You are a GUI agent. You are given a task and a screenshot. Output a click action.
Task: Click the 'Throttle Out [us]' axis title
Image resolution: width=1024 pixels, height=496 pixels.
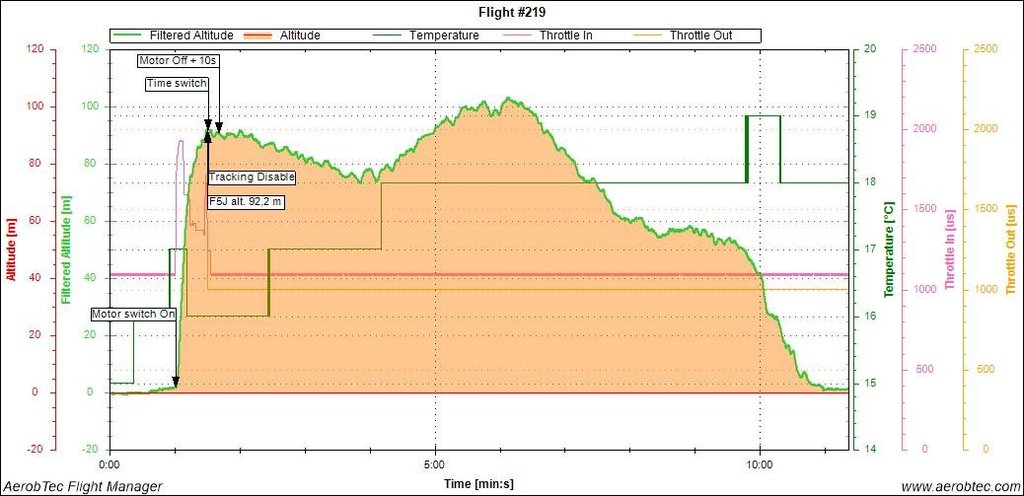(1012, 248)
